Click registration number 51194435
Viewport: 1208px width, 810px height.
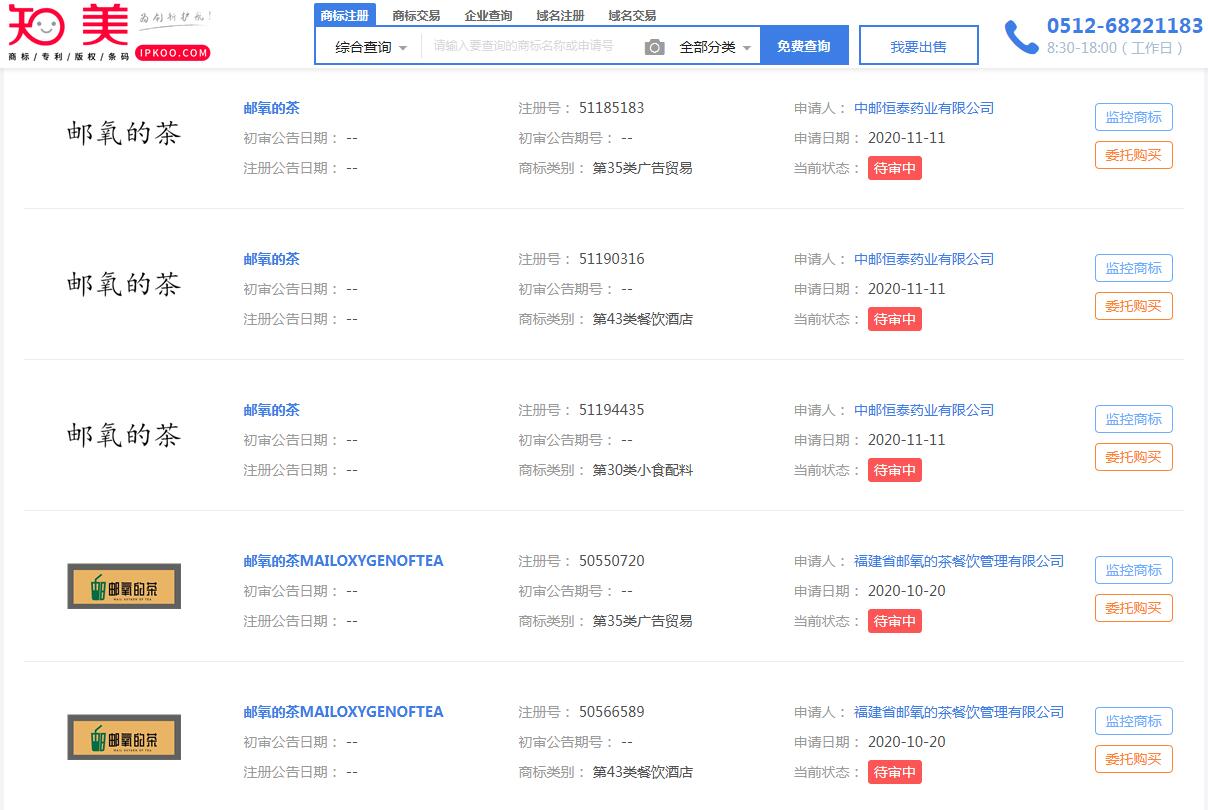tap(612, 410)
